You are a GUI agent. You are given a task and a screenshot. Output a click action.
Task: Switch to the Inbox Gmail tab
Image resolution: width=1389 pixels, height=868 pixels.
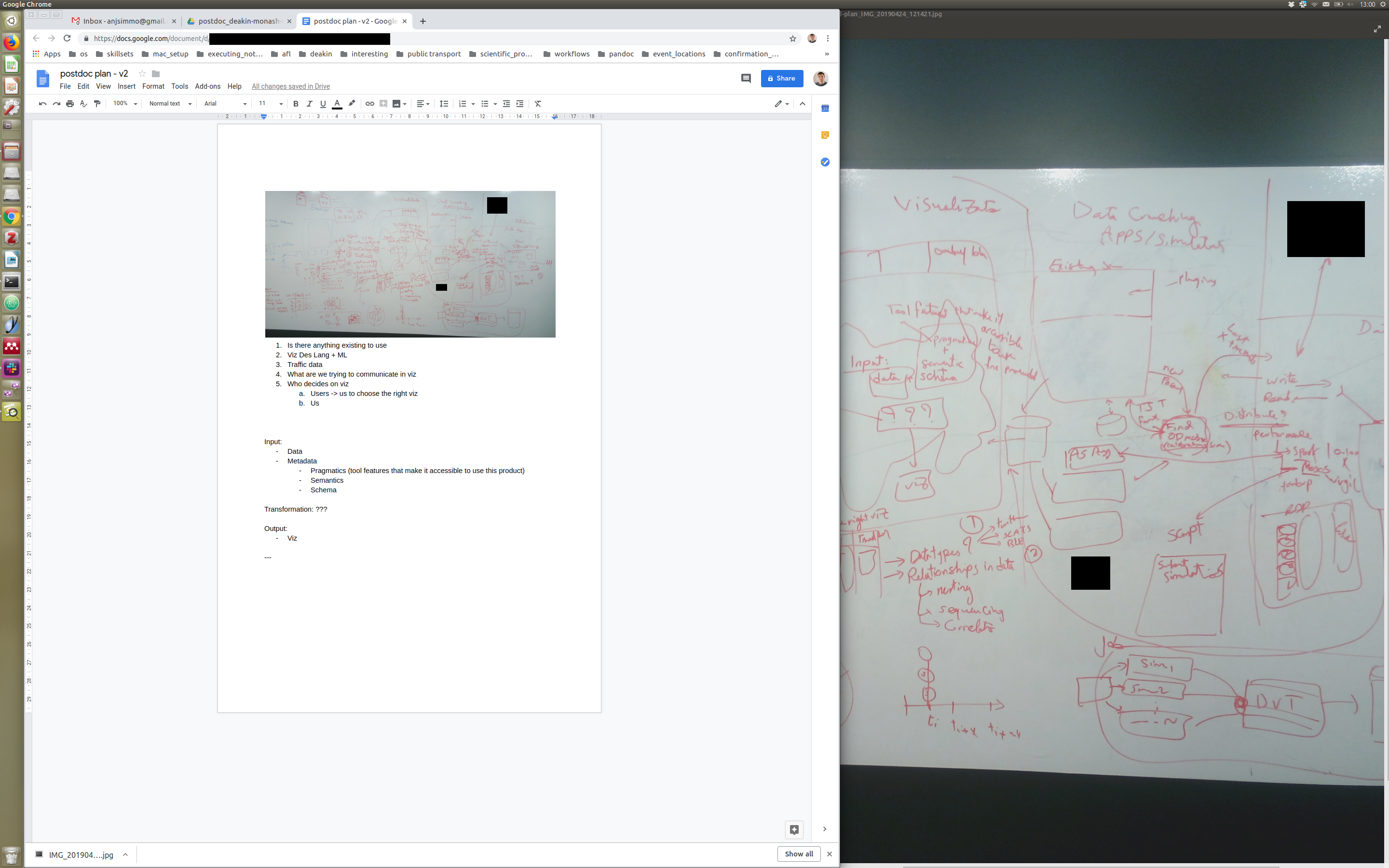123,21
